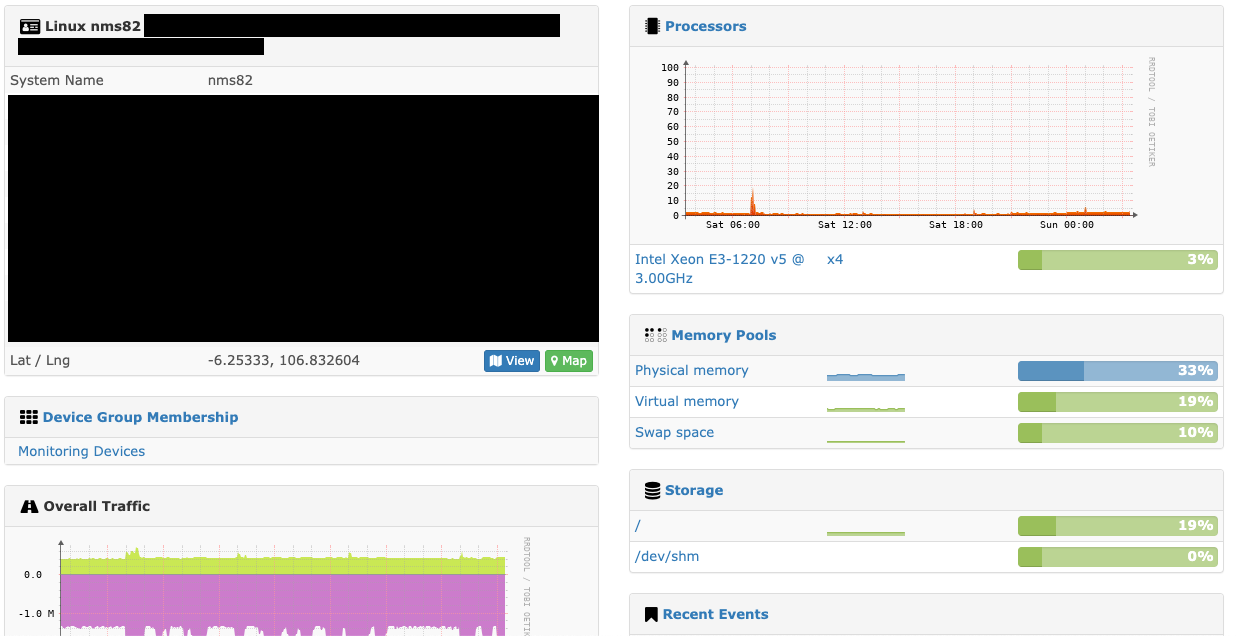
Task: Open the /dev/shm storage details
Action: tap(666, 556)
